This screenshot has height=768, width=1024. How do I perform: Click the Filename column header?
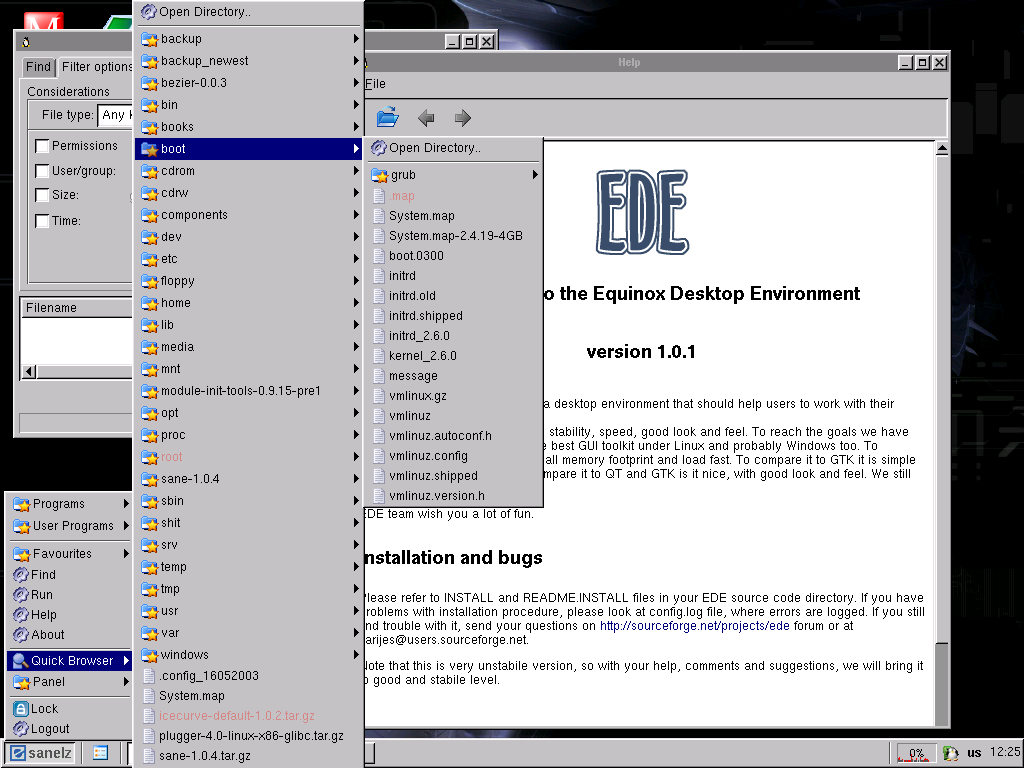pos(78,308)
